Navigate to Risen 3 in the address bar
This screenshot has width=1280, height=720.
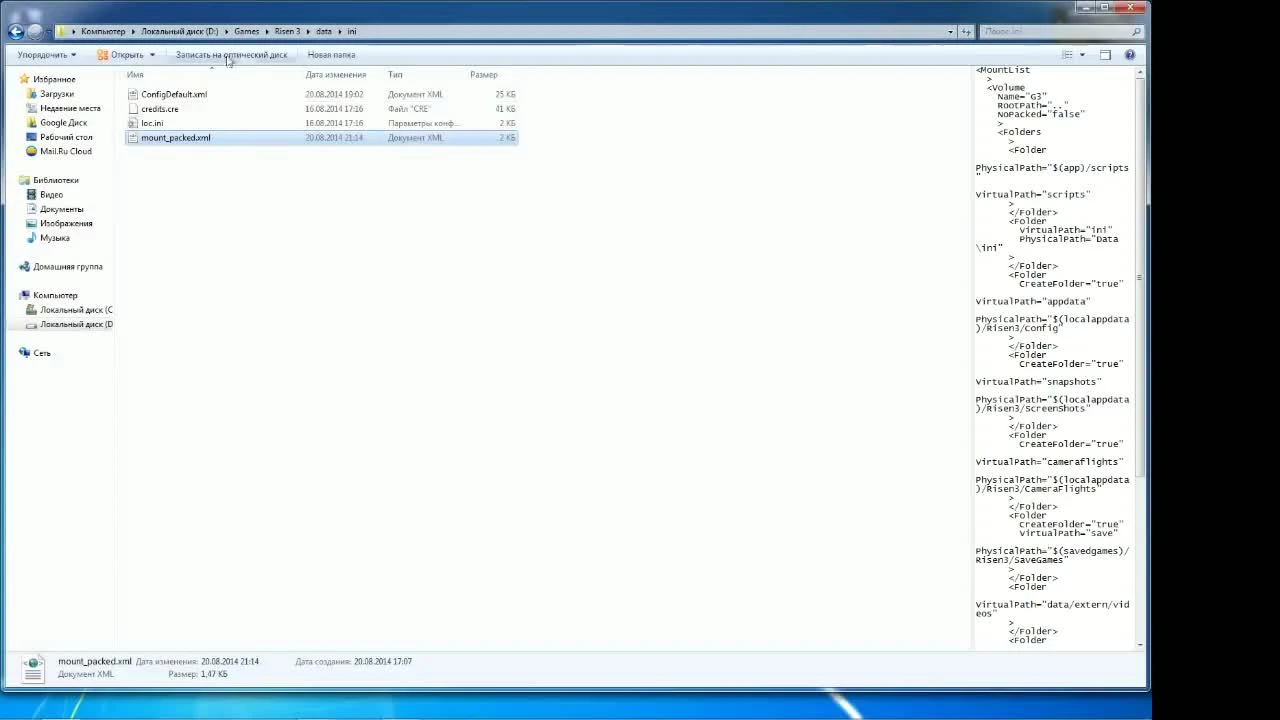287,32
